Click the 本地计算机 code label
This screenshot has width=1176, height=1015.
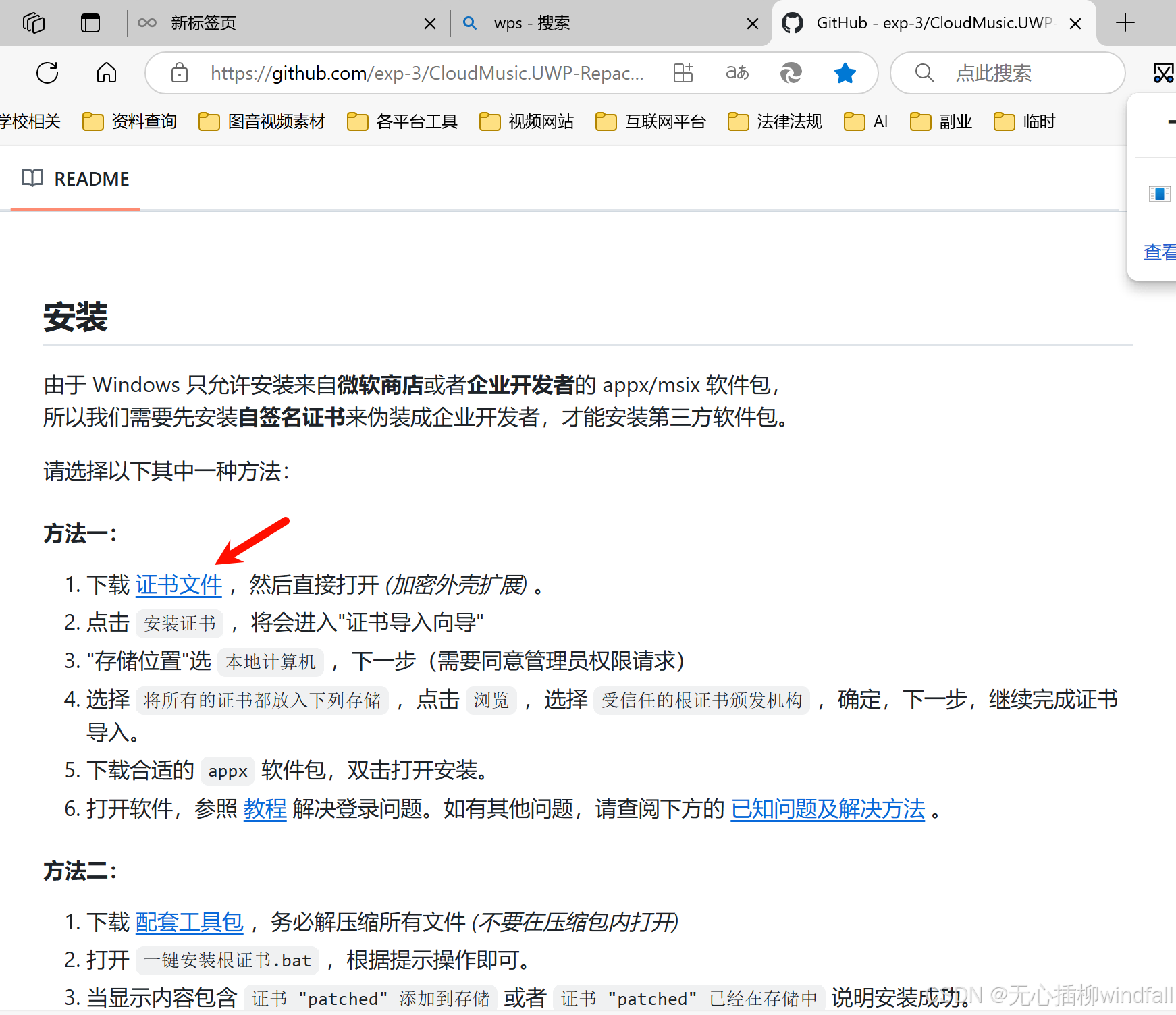click(271, 661)
